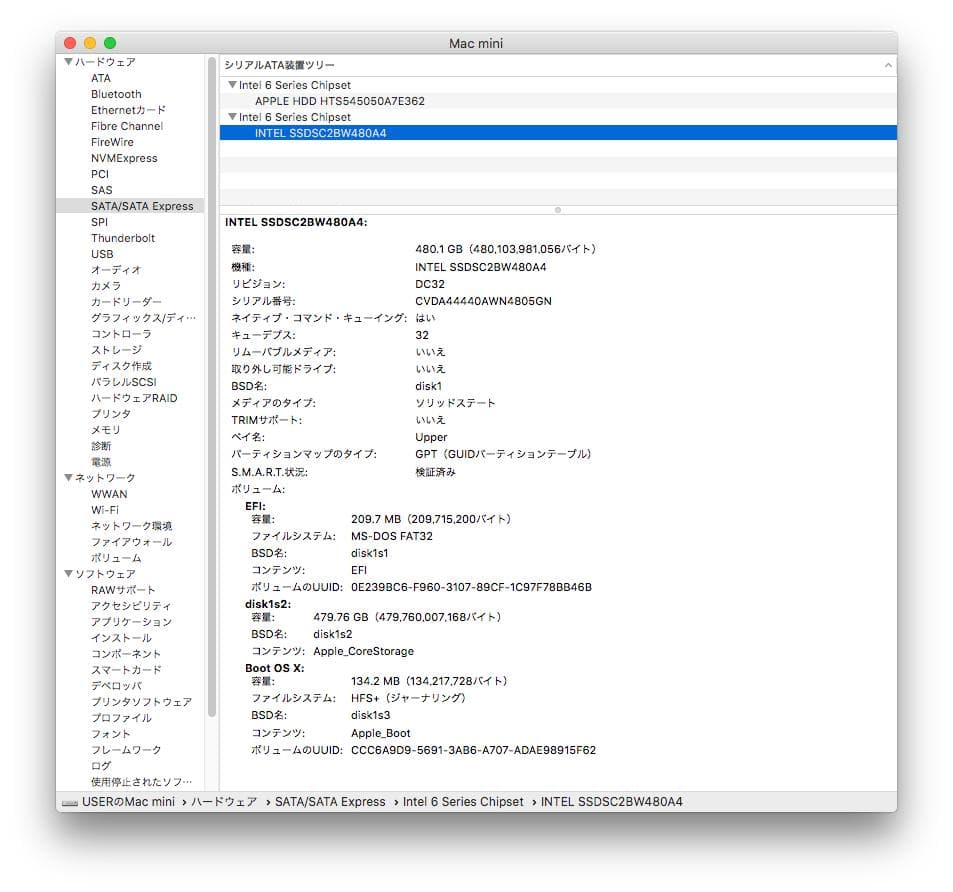Image resolution: width=953 pixels, height=892 pixels.
Task: Select SPI in the sidebar
Action: click(x=99, y=222)
